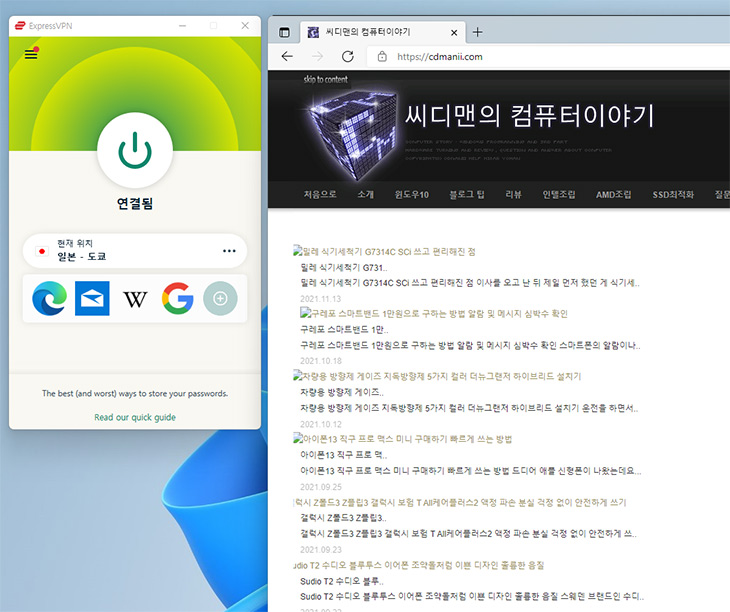Focus the cdmanii.com address bar
Screen dimensions: 730x612
(549, 57)
